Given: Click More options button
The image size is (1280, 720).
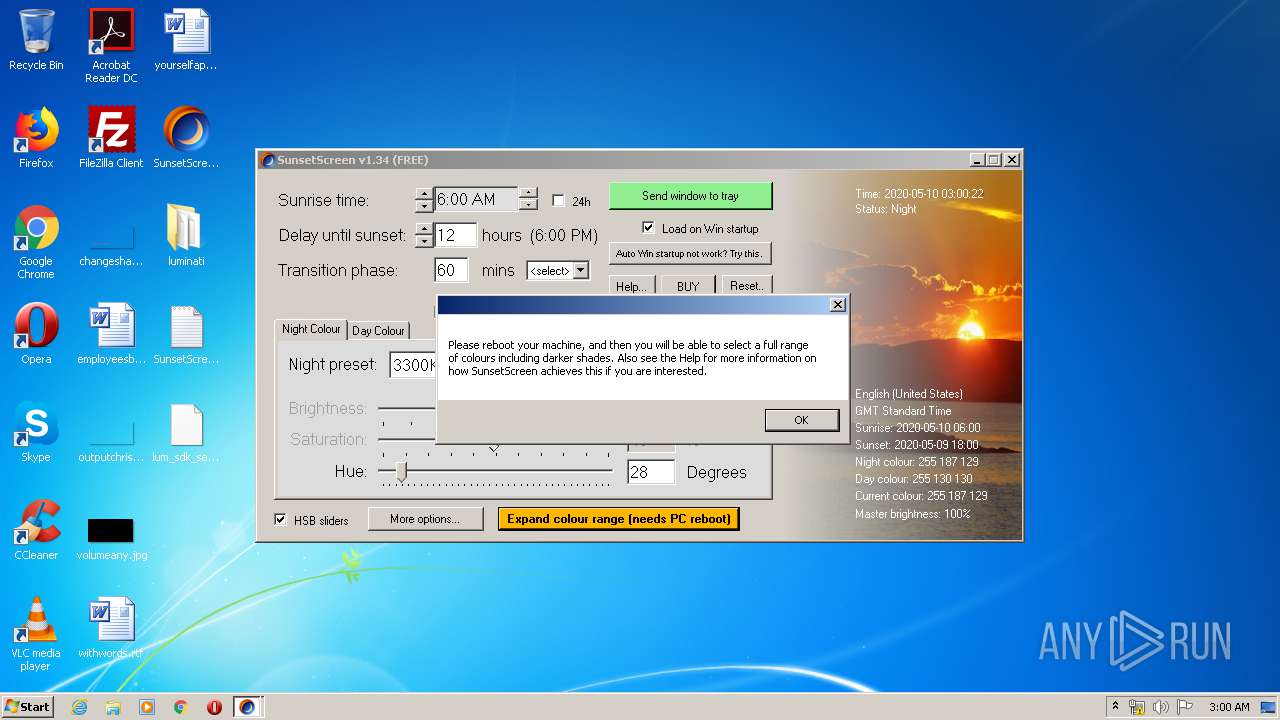Looking at the screenshot, I should coord(425,519).
